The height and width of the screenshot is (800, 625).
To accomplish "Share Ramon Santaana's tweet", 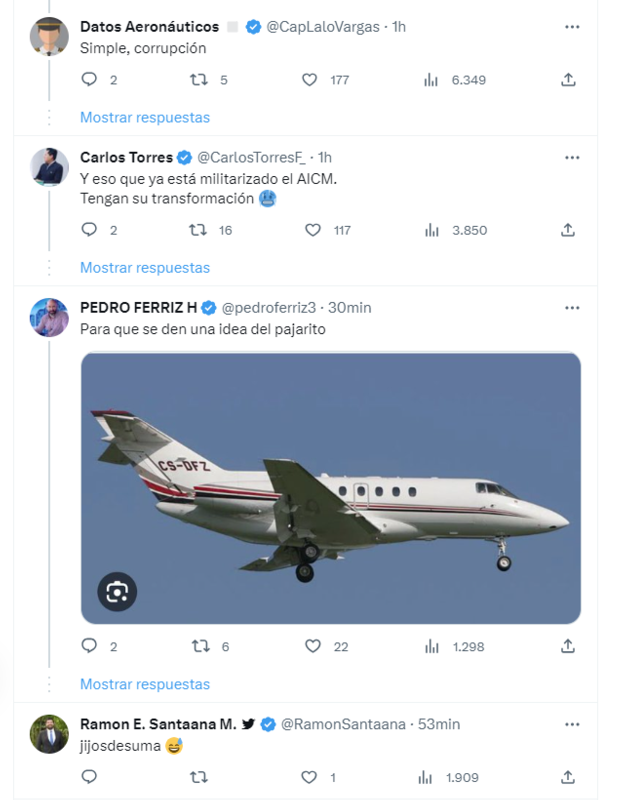I will pyautogui.click(x=568, y=777).
